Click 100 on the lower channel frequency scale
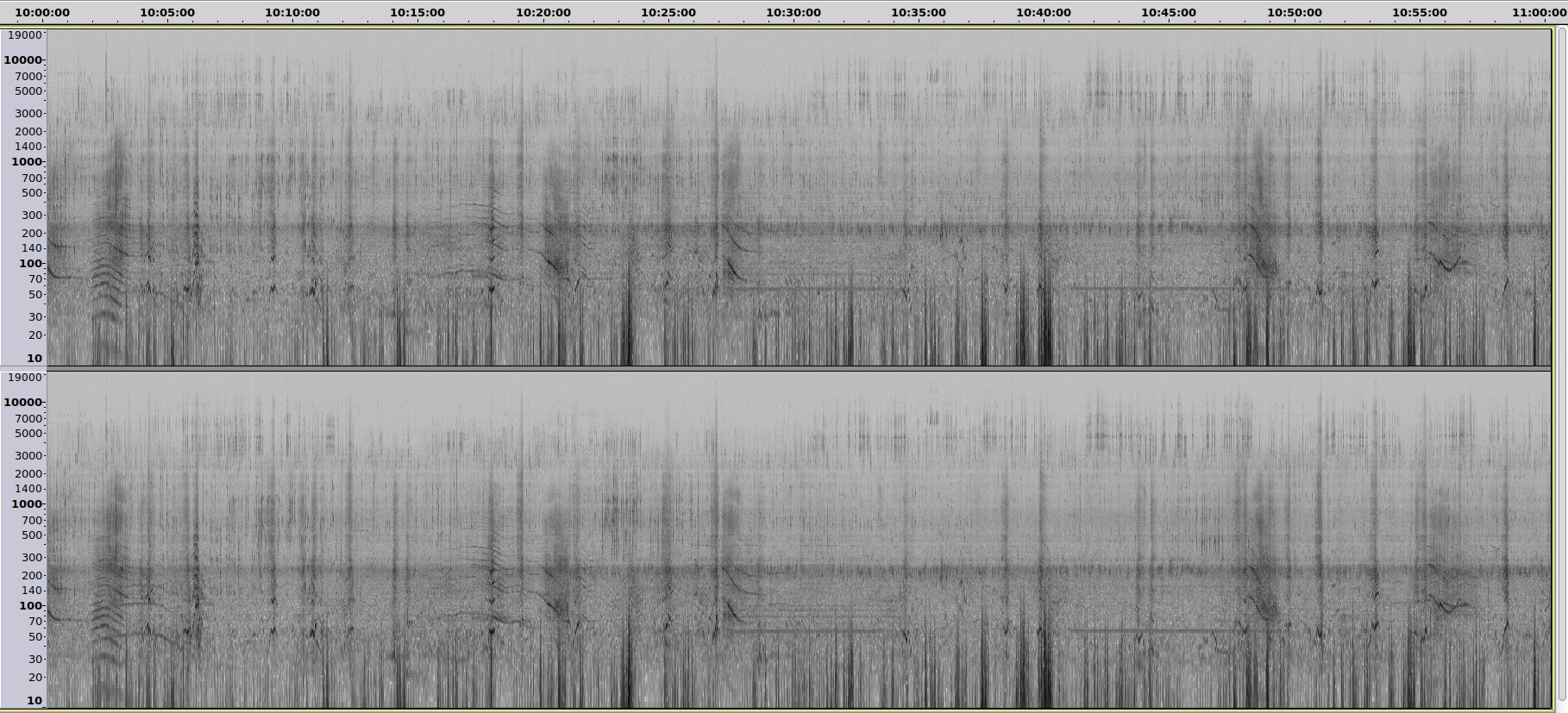 coord(31,606)
